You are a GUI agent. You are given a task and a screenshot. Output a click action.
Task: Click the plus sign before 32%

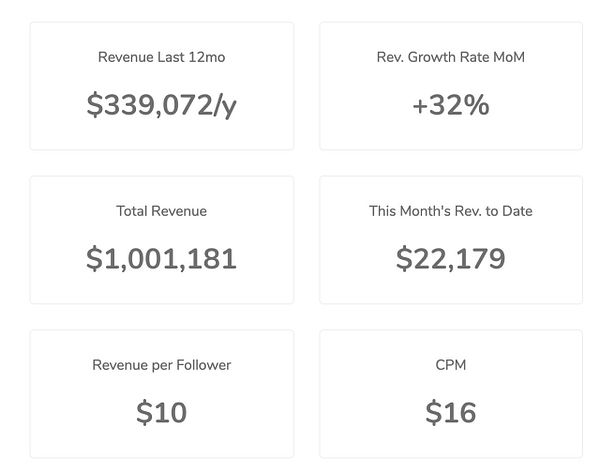(420, 106)
